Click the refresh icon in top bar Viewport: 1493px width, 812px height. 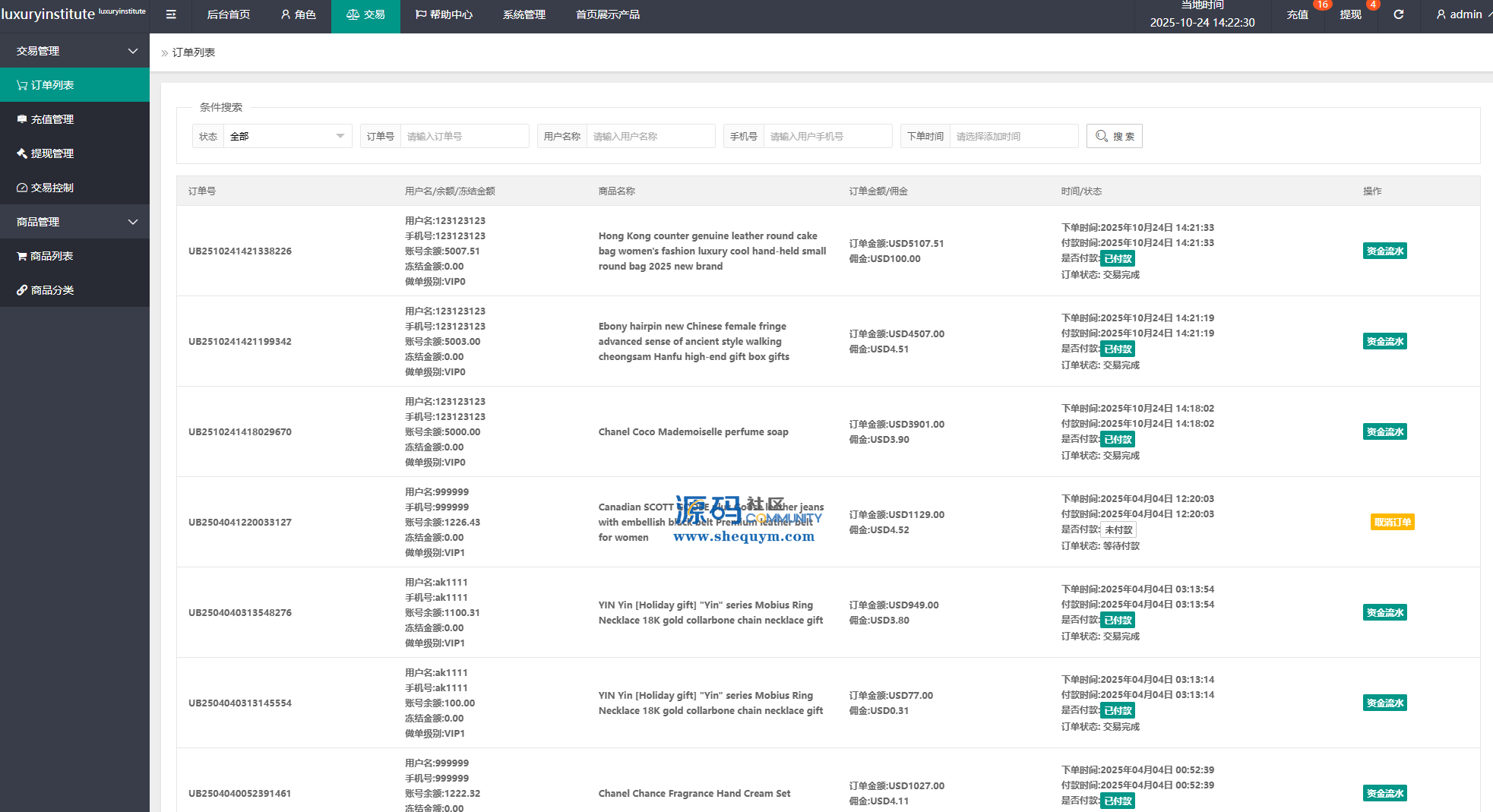pyautogui.click(x=1398, y=14)
